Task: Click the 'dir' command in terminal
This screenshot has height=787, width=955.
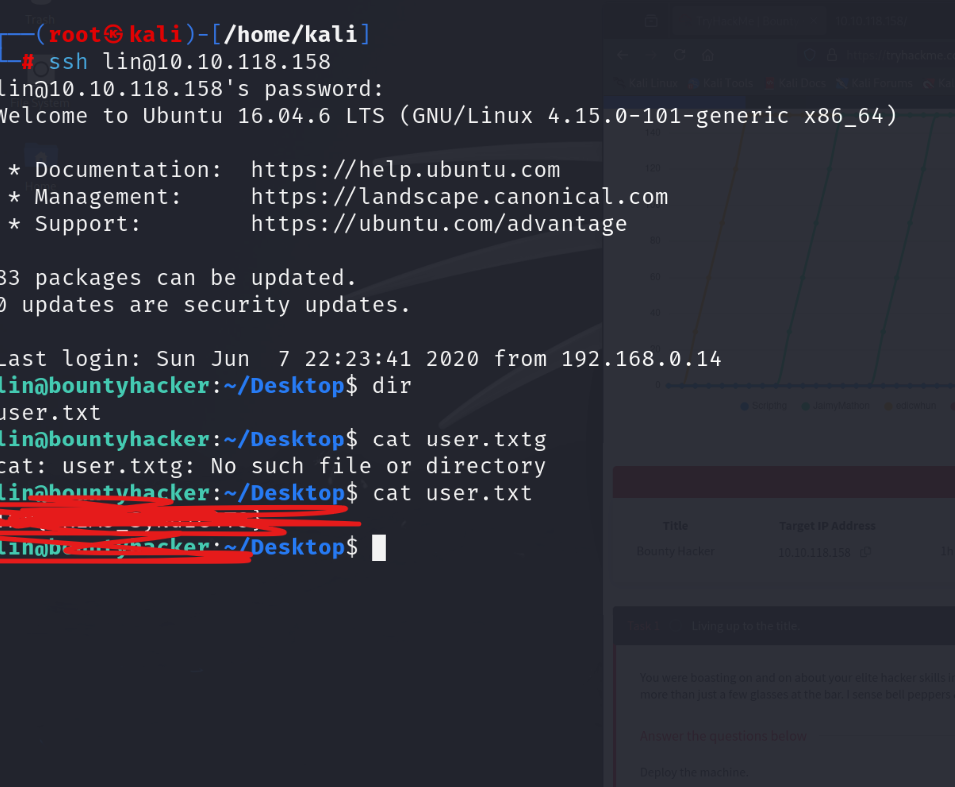Action: tap(392, 386)
